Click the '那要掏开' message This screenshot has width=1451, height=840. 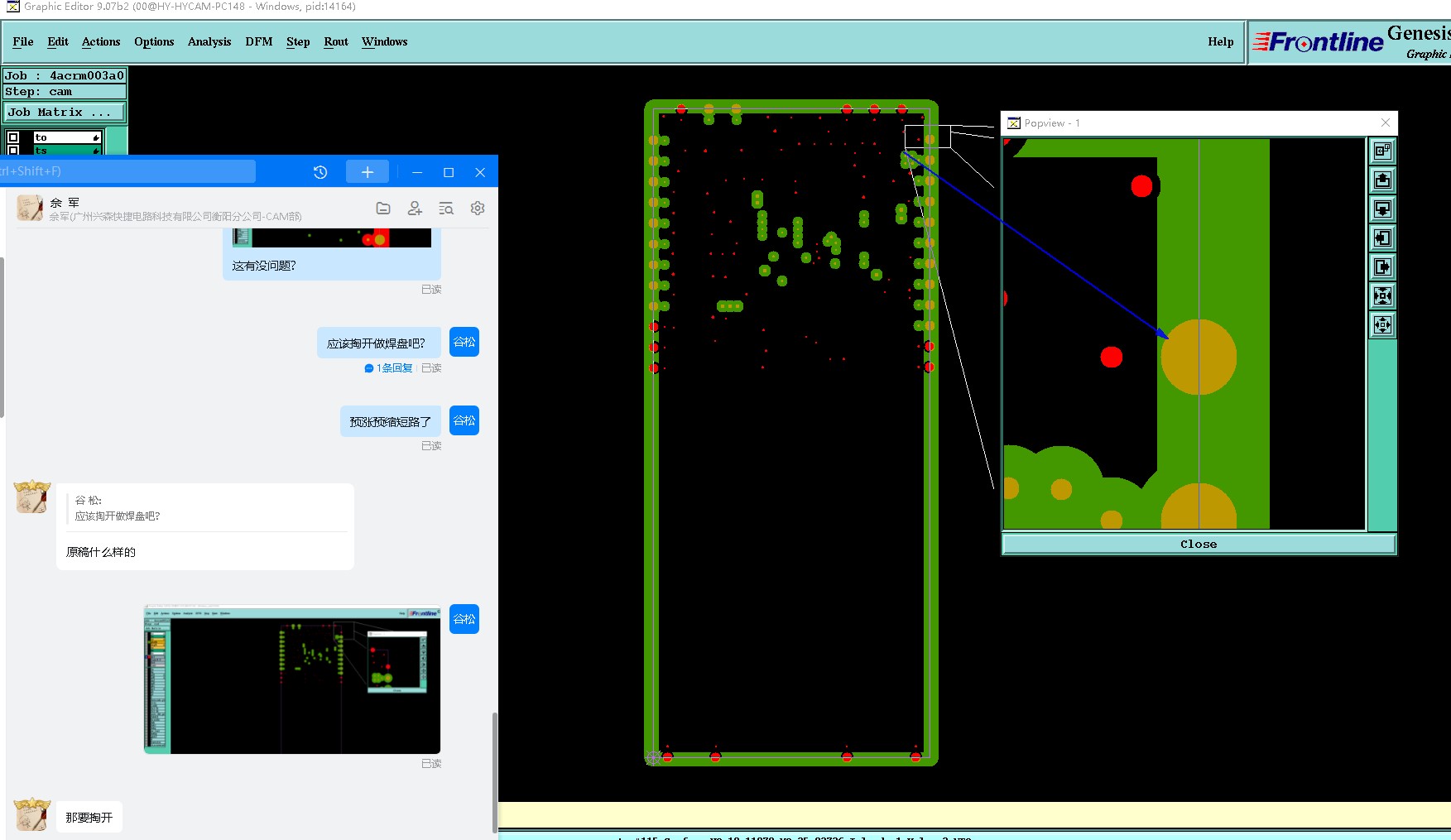(89, 817)
